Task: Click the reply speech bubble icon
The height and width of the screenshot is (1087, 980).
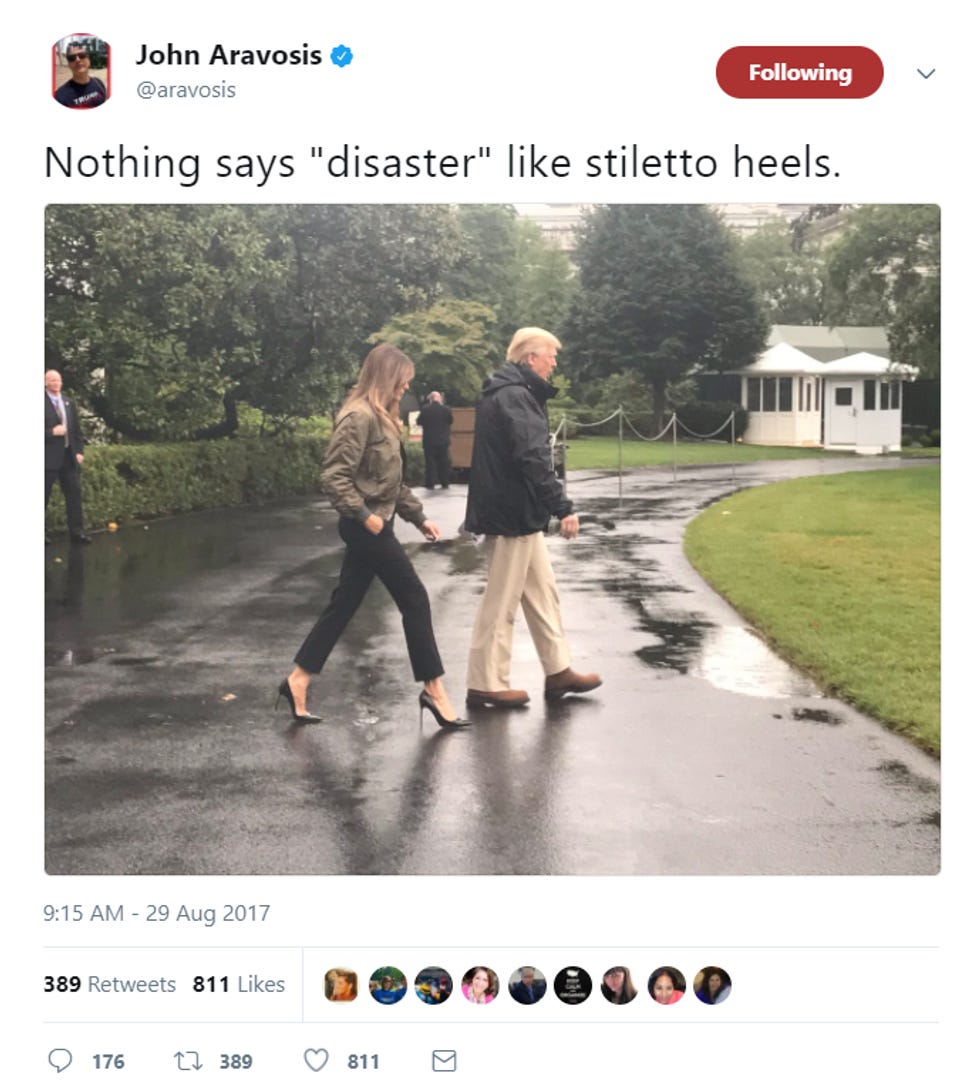Action: pos(60,1060)
